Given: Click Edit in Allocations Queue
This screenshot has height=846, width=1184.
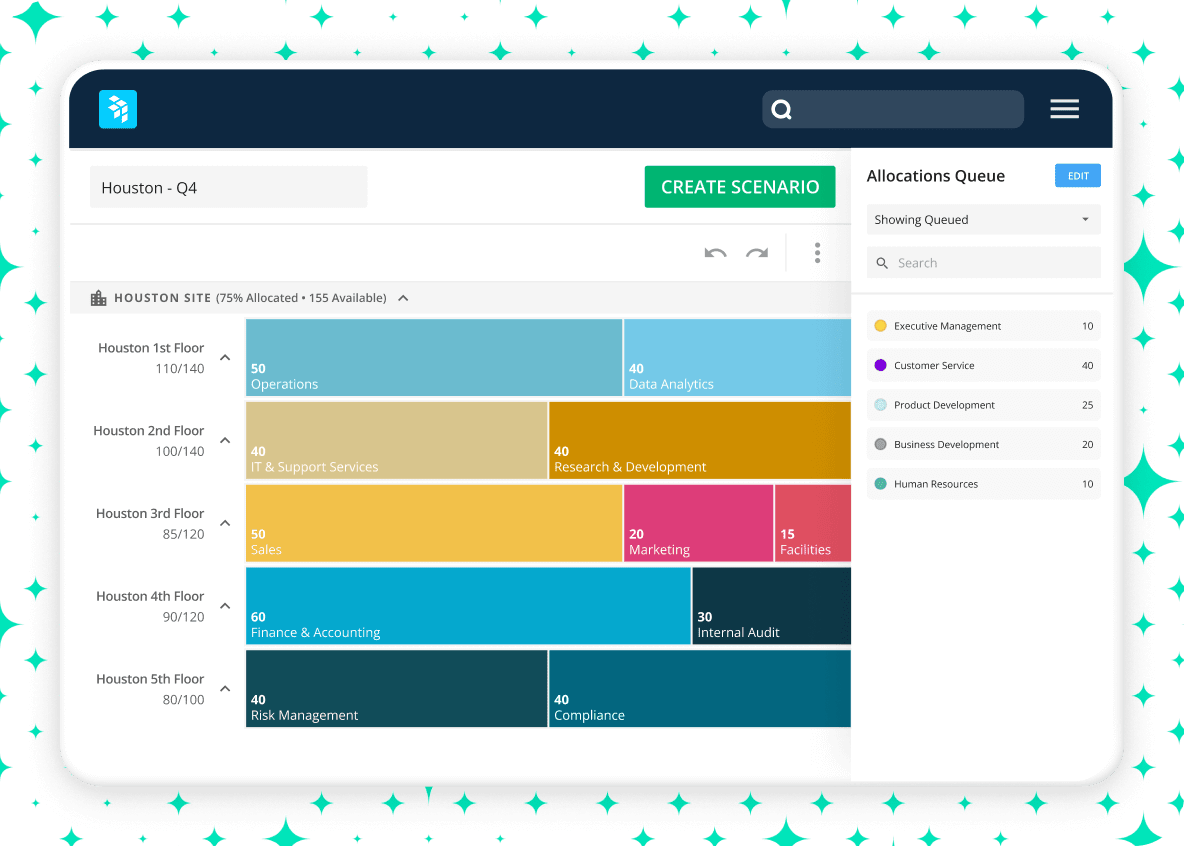Looking at the screenshot, I should (x=1077, y=176).
